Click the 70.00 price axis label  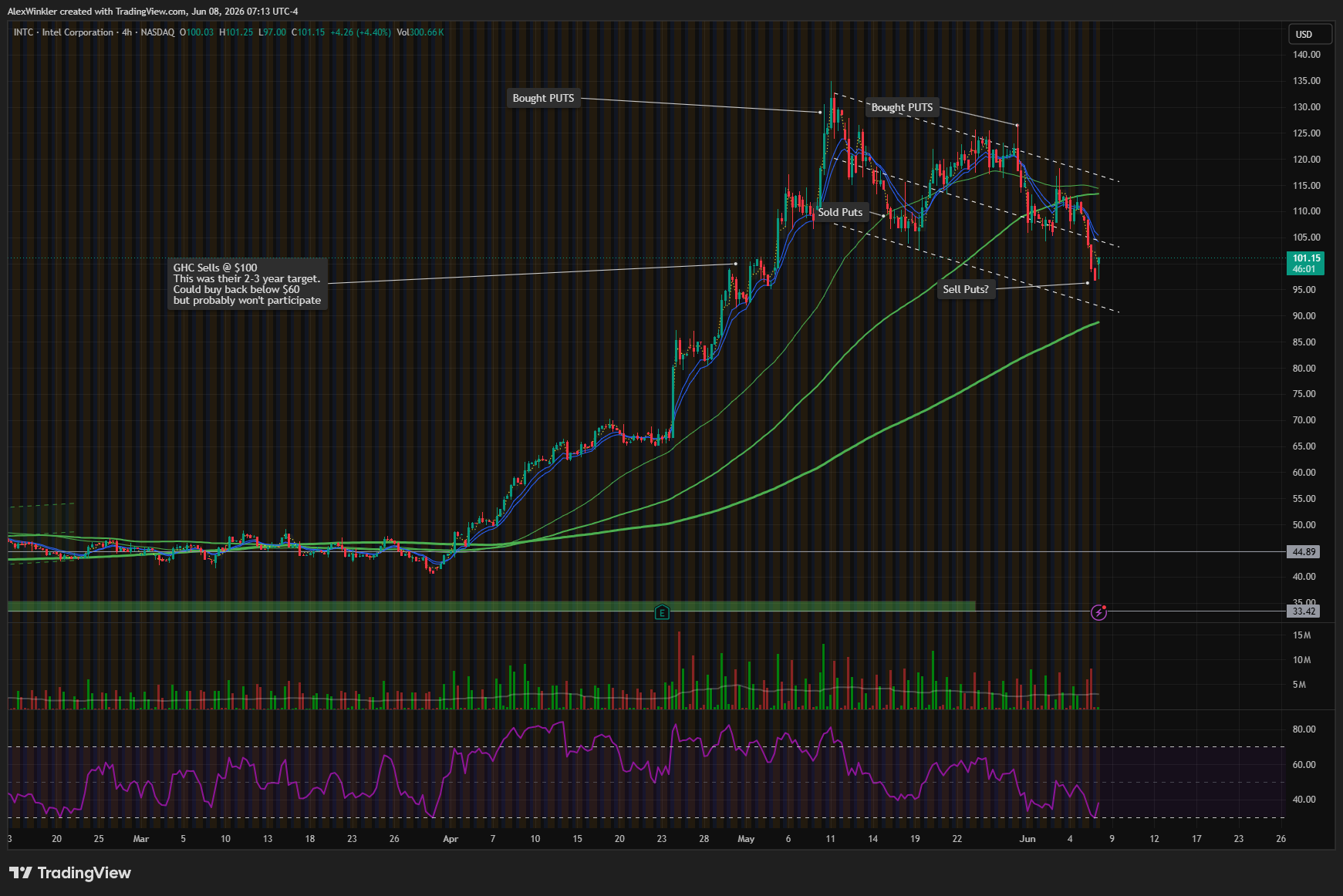[1304, 420]
